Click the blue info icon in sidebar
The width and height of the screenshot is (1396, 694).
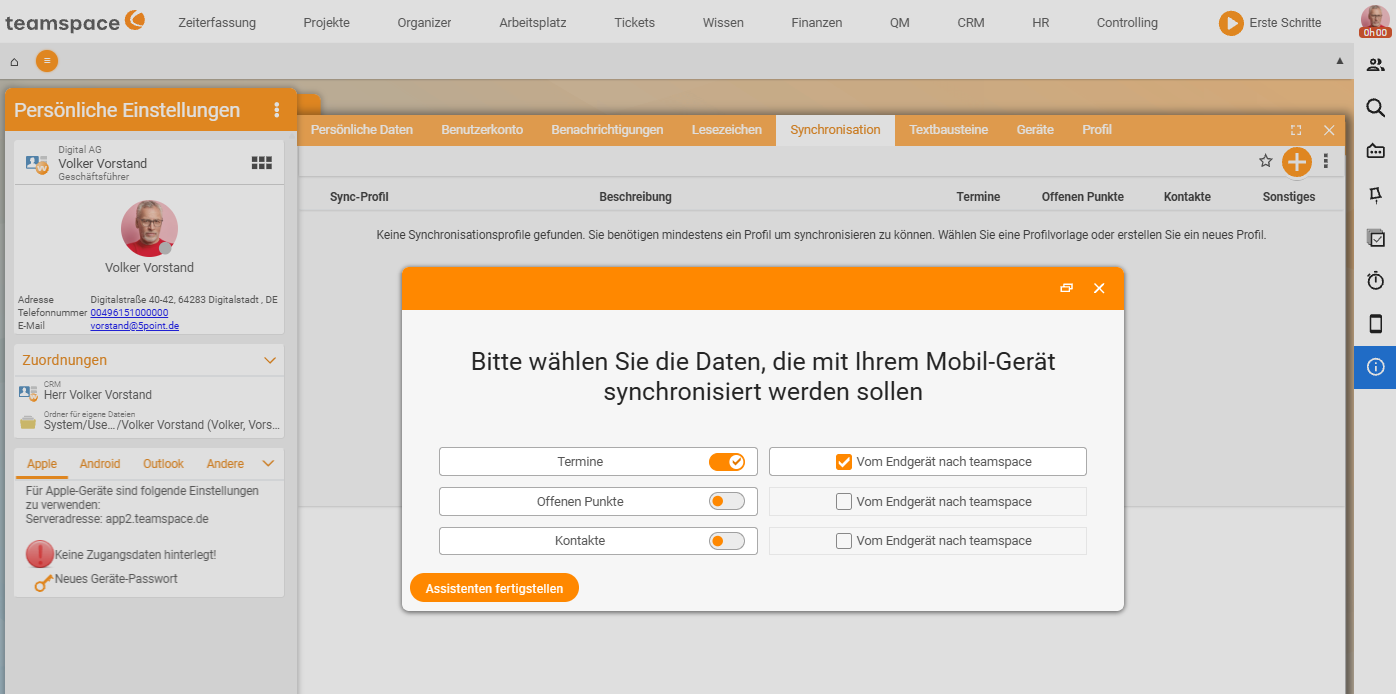tap(1375, 367)
